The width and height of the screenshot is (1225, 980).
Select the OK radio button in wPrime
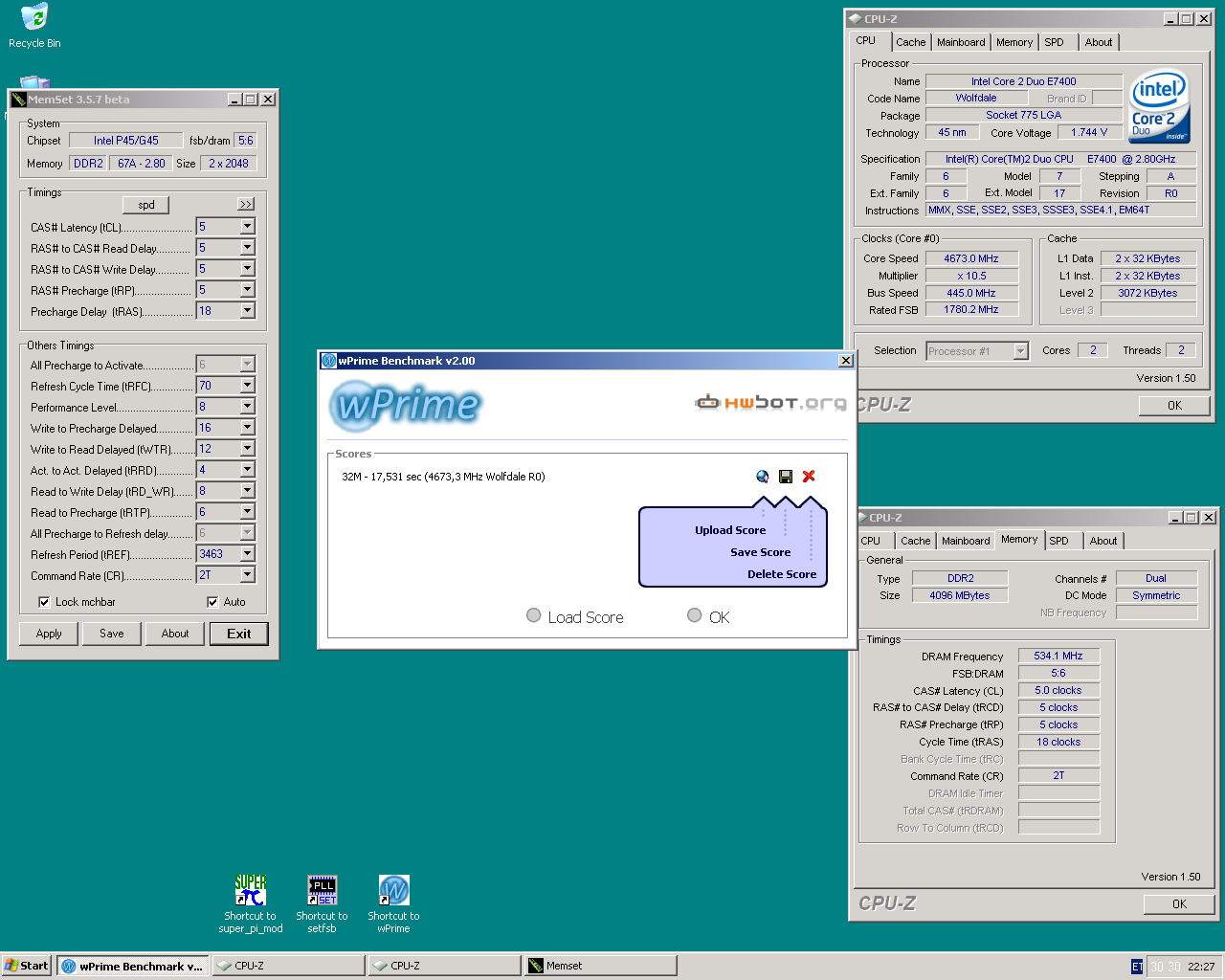[x=695, y=615]
